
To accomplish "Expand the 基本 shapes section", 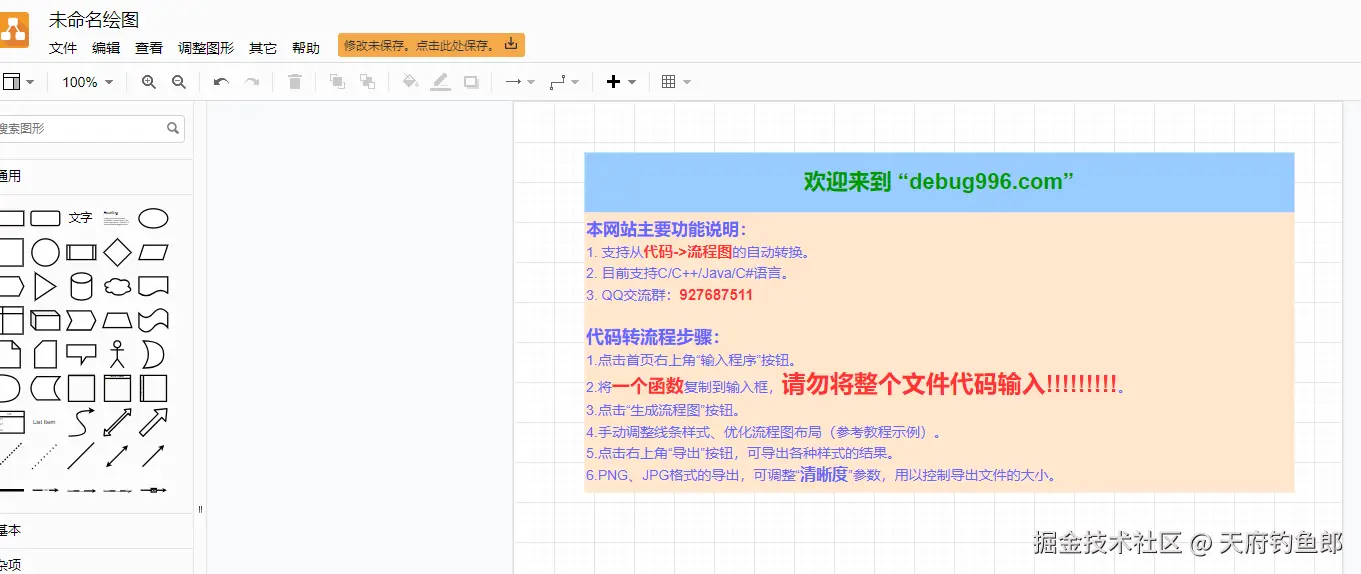I will click(96, 530).
